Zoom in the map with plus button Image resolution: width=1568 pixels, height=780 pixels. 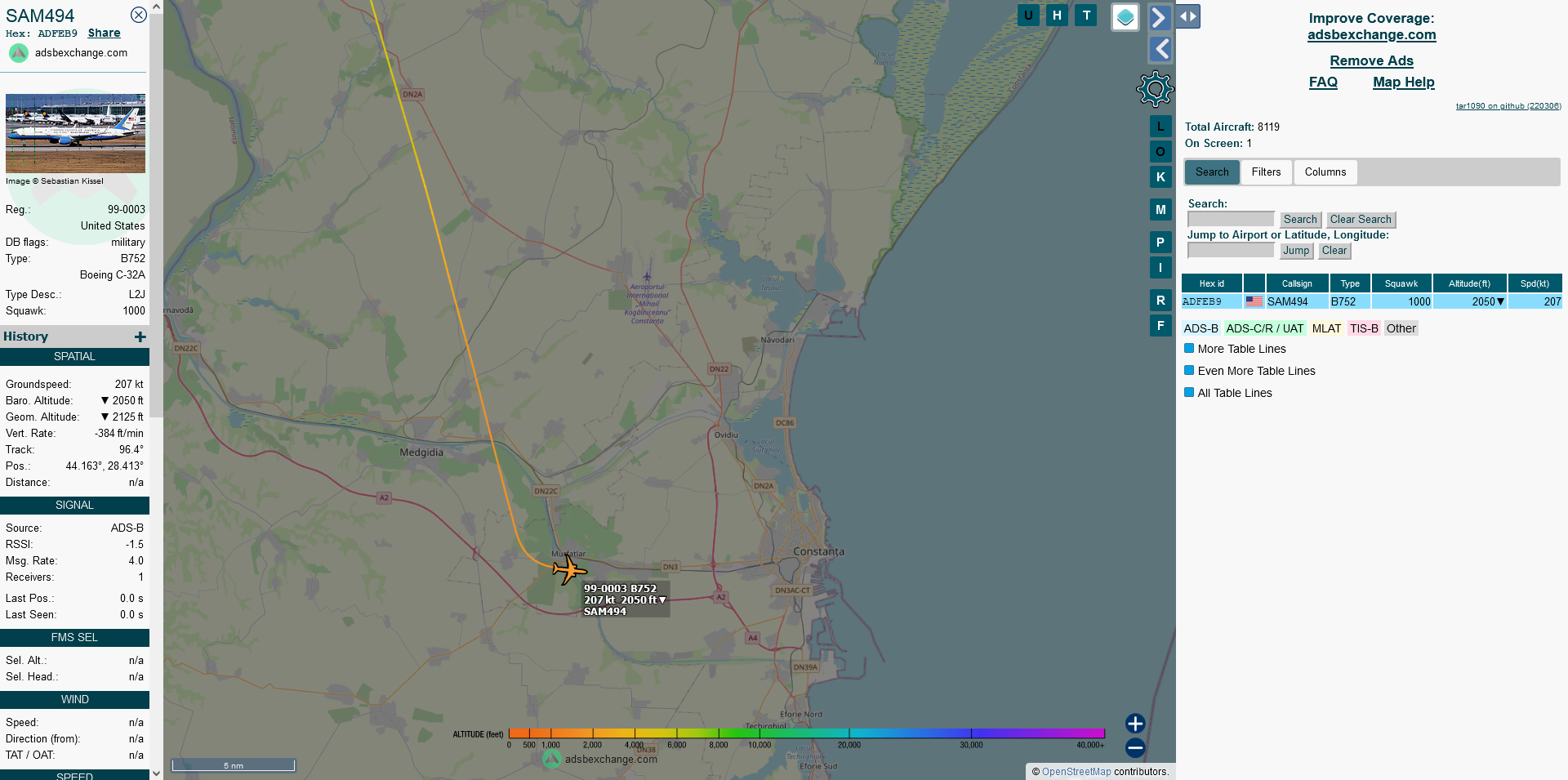tap(1135, 724)
